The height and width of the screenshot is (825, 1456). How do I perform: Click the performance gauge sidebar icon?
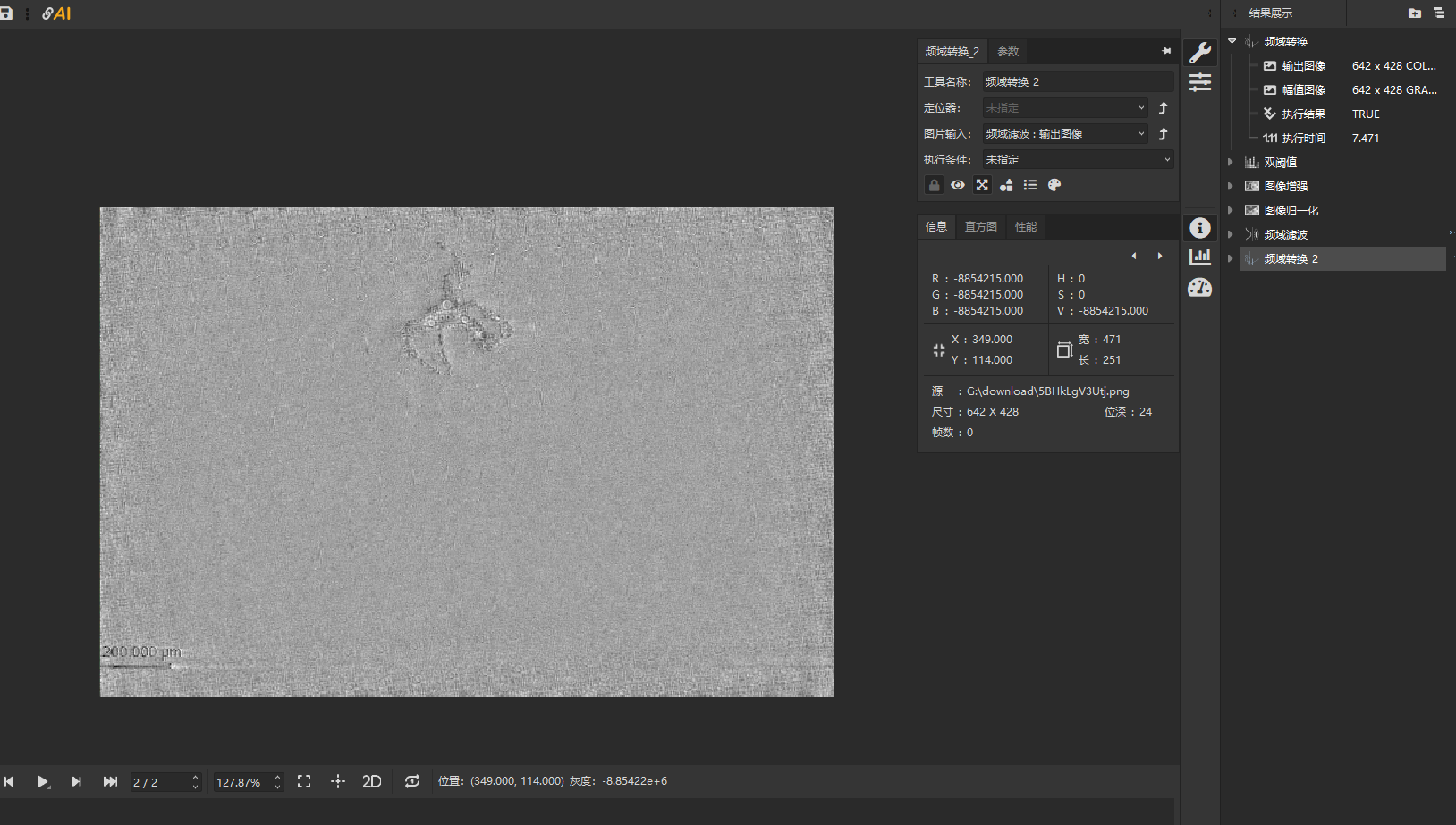click(x=1199, y=288)
